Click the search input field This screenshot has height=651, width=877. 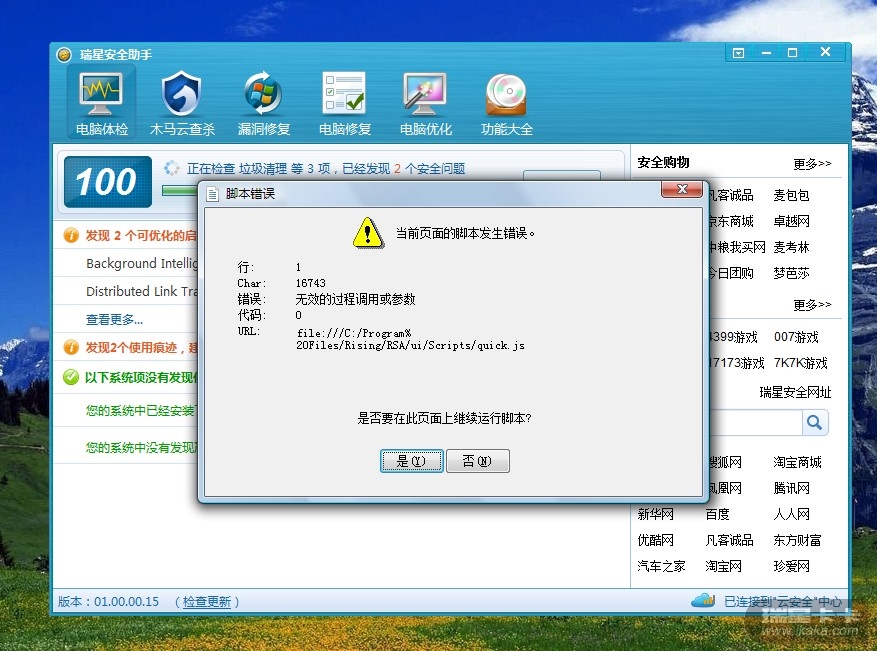pos(755,422)
